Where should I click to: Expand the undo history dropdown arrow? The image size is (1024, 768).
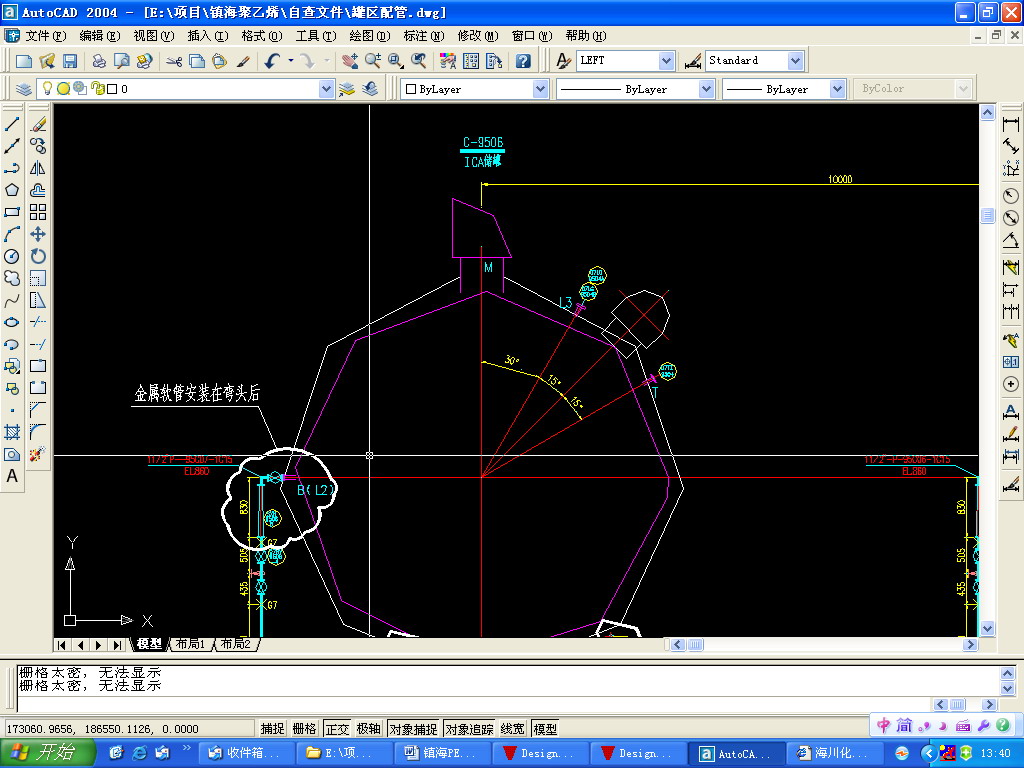point(291,61)
